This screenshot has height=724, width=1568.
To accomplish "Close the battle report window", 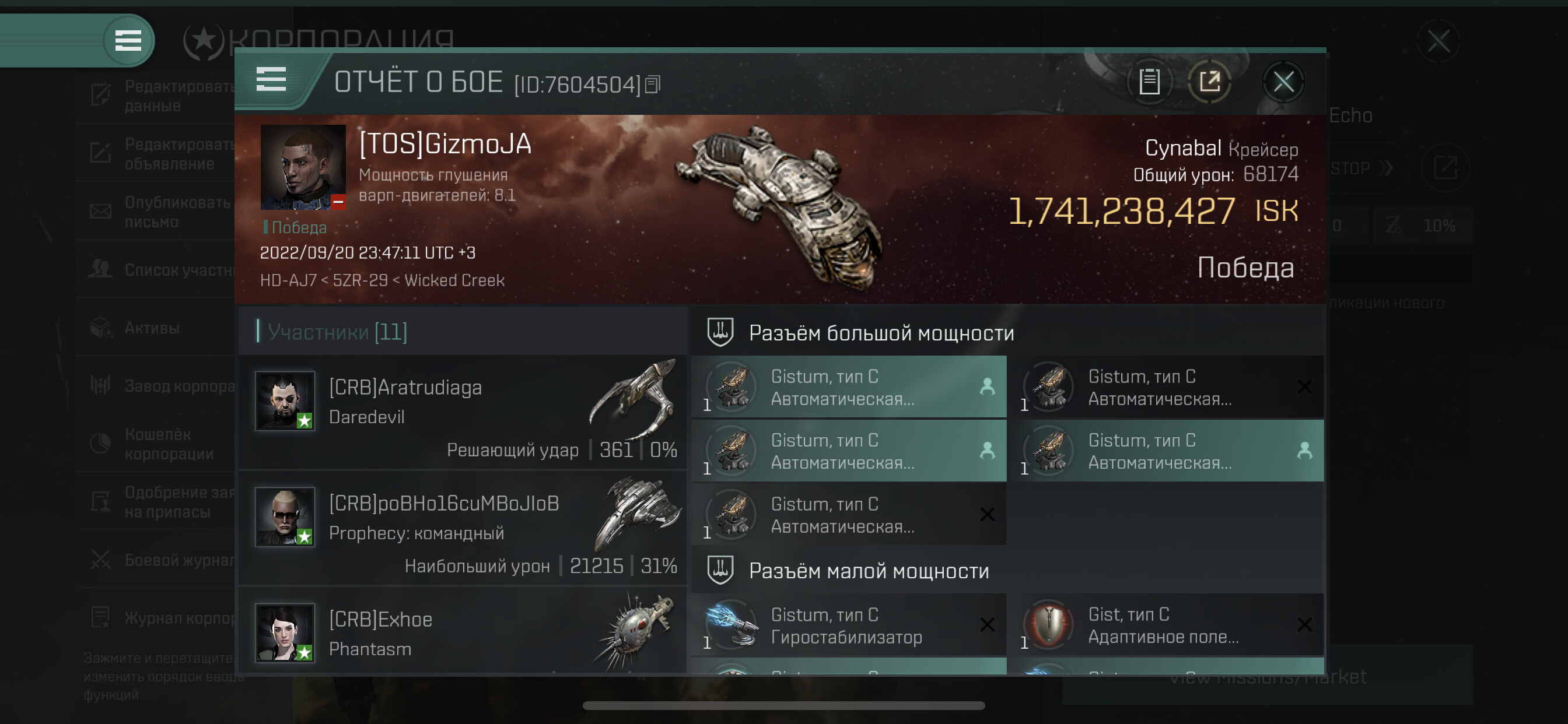I will [x=1283, y=81].
